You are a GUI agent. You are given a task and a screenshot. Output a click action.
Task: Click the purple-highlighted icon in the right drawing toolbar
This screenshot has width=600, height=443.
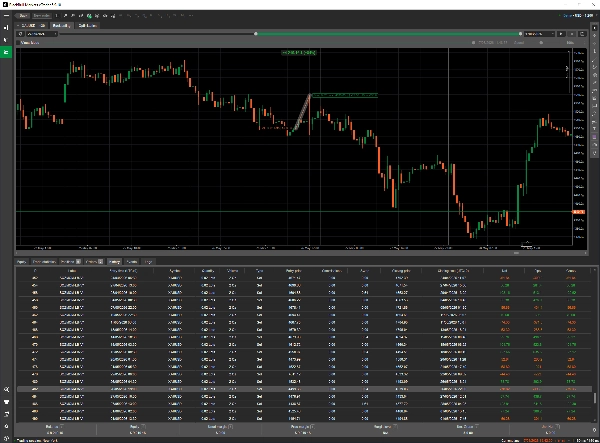594,137
